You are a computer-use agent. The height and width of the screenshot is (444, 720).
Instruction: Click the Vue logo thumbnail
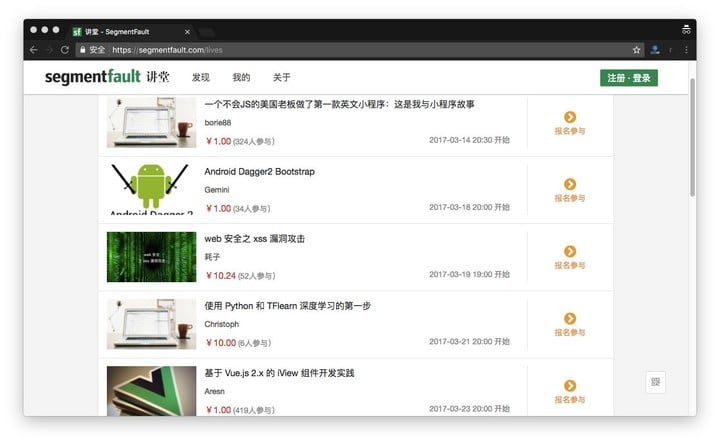pyautogui.click(x=152, y=391)
